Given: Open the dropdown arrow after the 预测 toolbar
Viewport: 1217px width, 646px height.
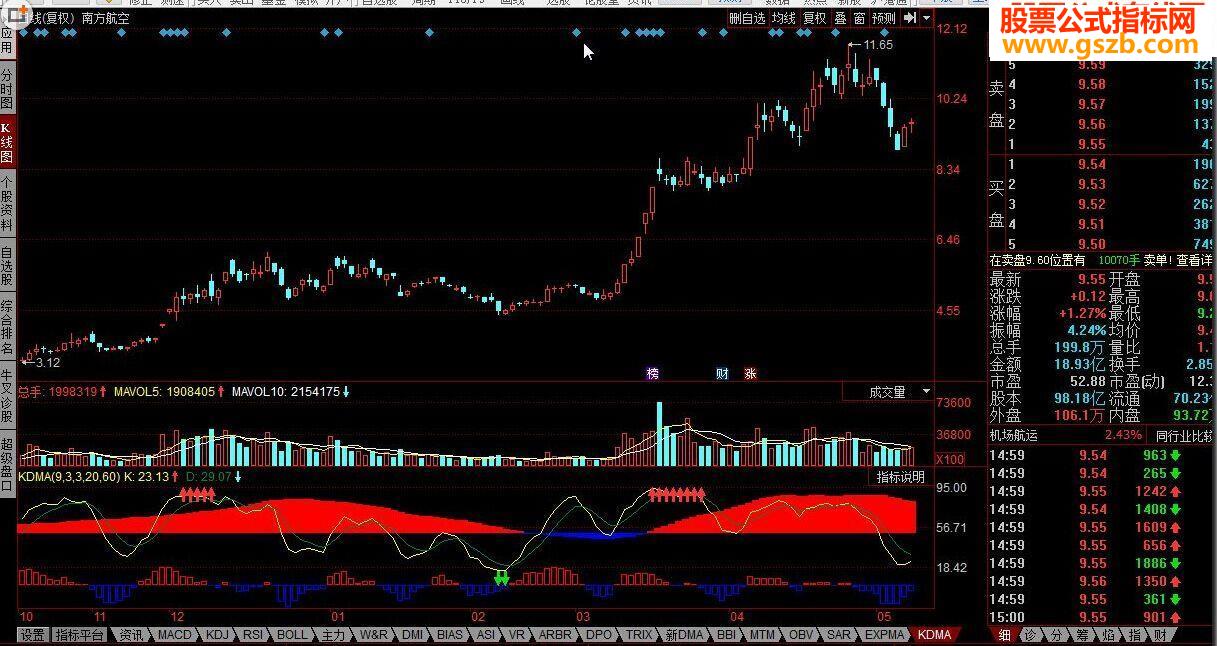Looking at the screenshot, I should click(926, 18).
